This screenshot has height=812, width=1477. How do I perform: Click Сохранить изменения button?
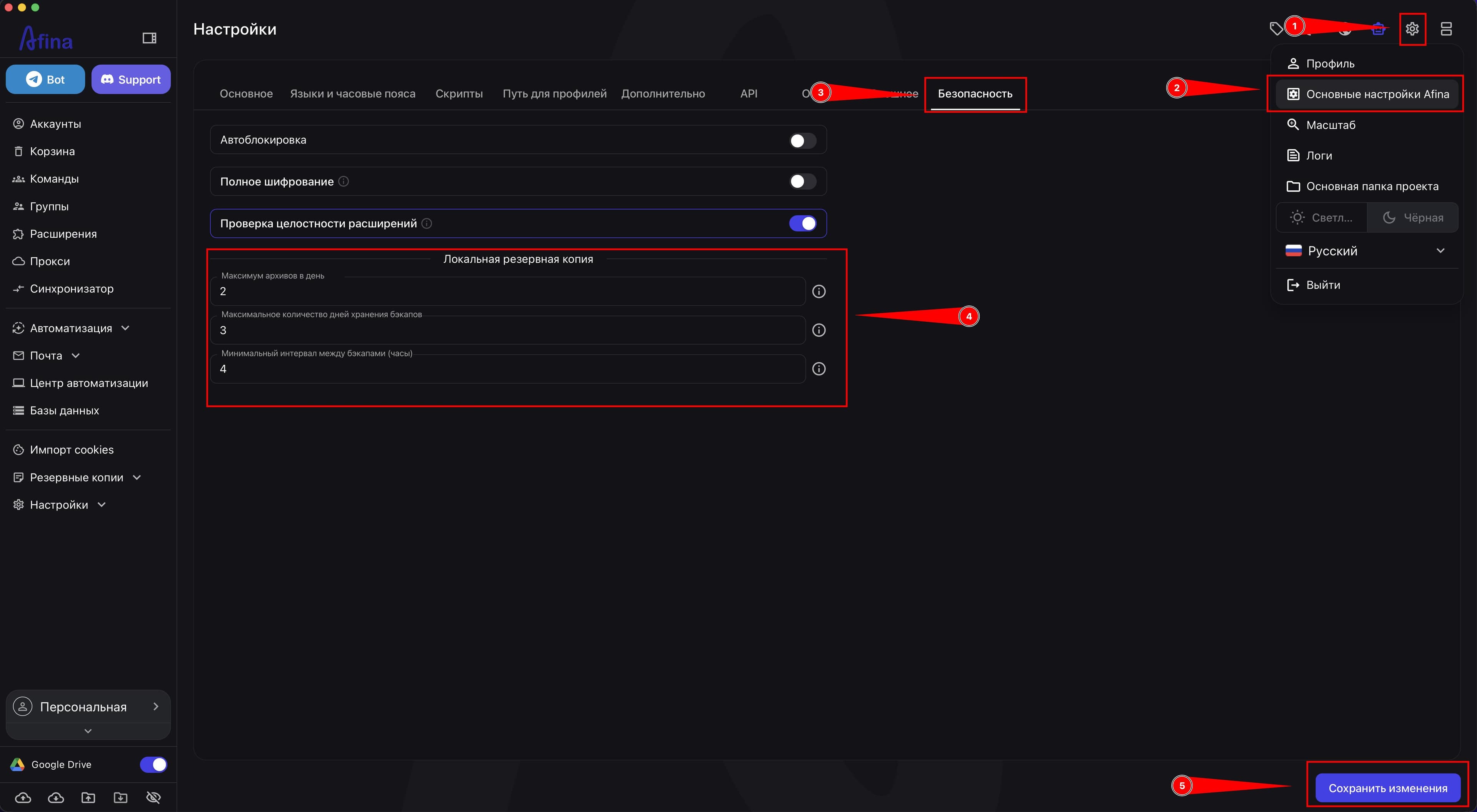1387,788
